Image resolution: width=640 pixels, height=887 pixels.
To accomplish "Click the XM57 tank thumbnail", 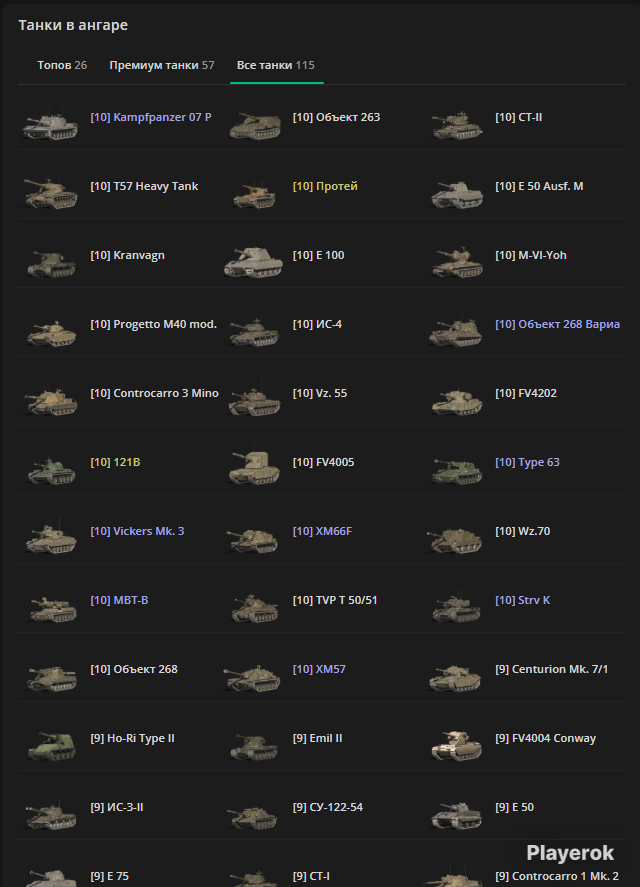I will pyautogui.click(x=252, y=678).
